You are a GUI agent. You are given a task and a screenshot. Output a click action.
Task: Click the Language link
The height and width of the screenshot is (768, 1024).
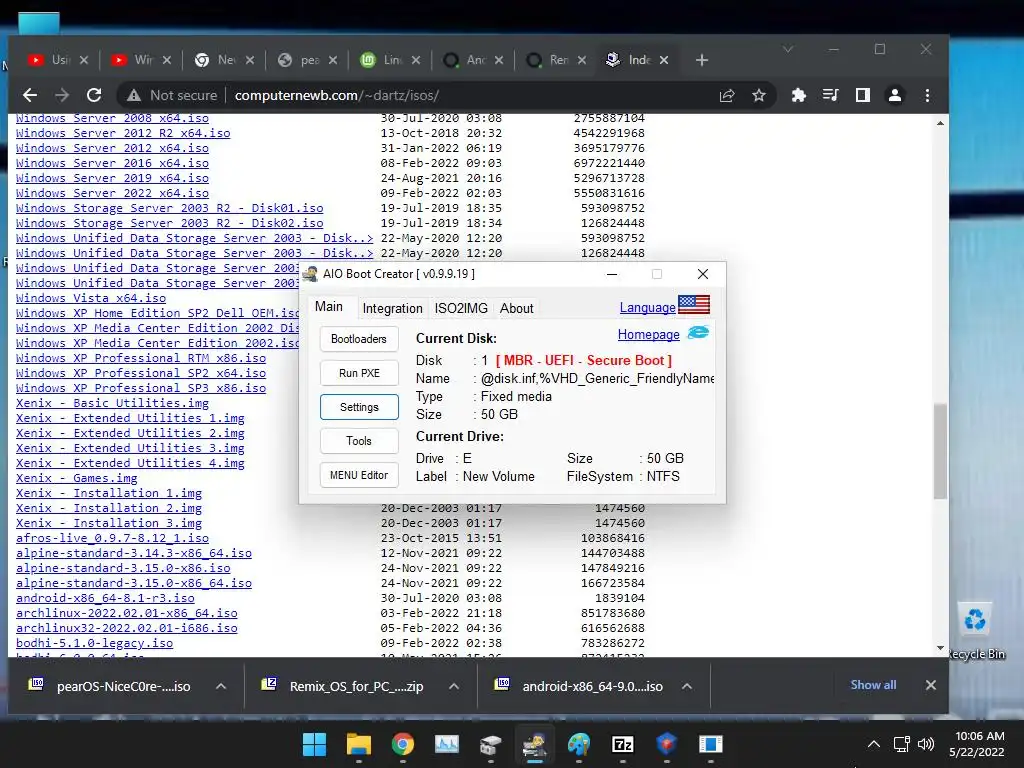pyautogui.click(x=647, y=307)
